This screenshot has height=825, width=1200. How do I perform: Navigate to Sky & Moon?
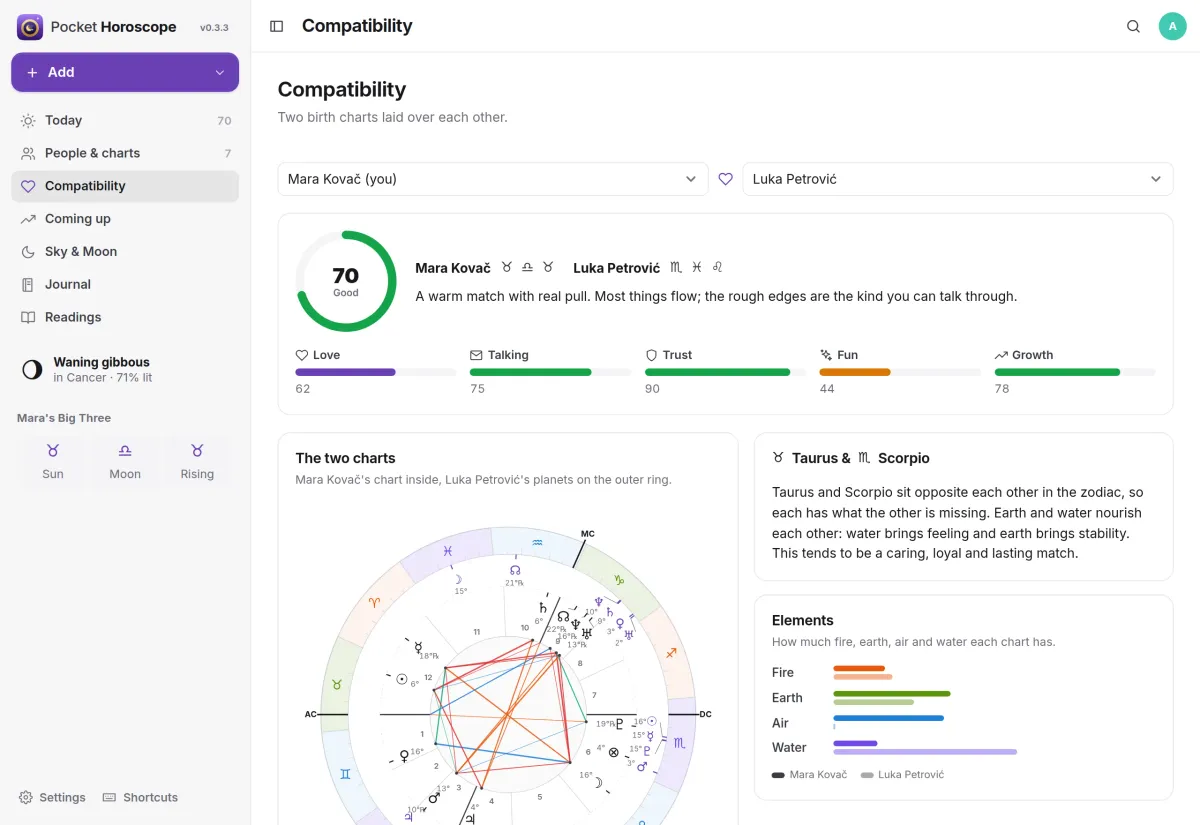pos(125,252)
